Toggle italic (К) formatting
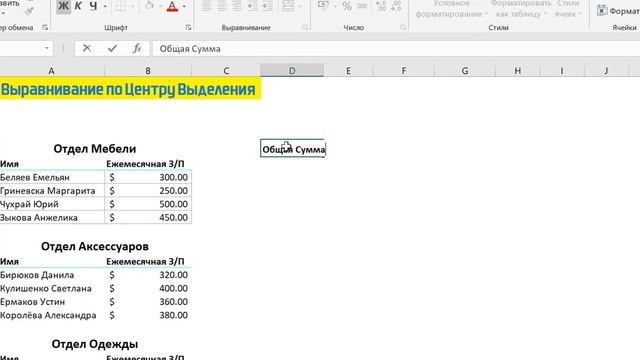This screenshot has height=360, width=640. (78, 6)
